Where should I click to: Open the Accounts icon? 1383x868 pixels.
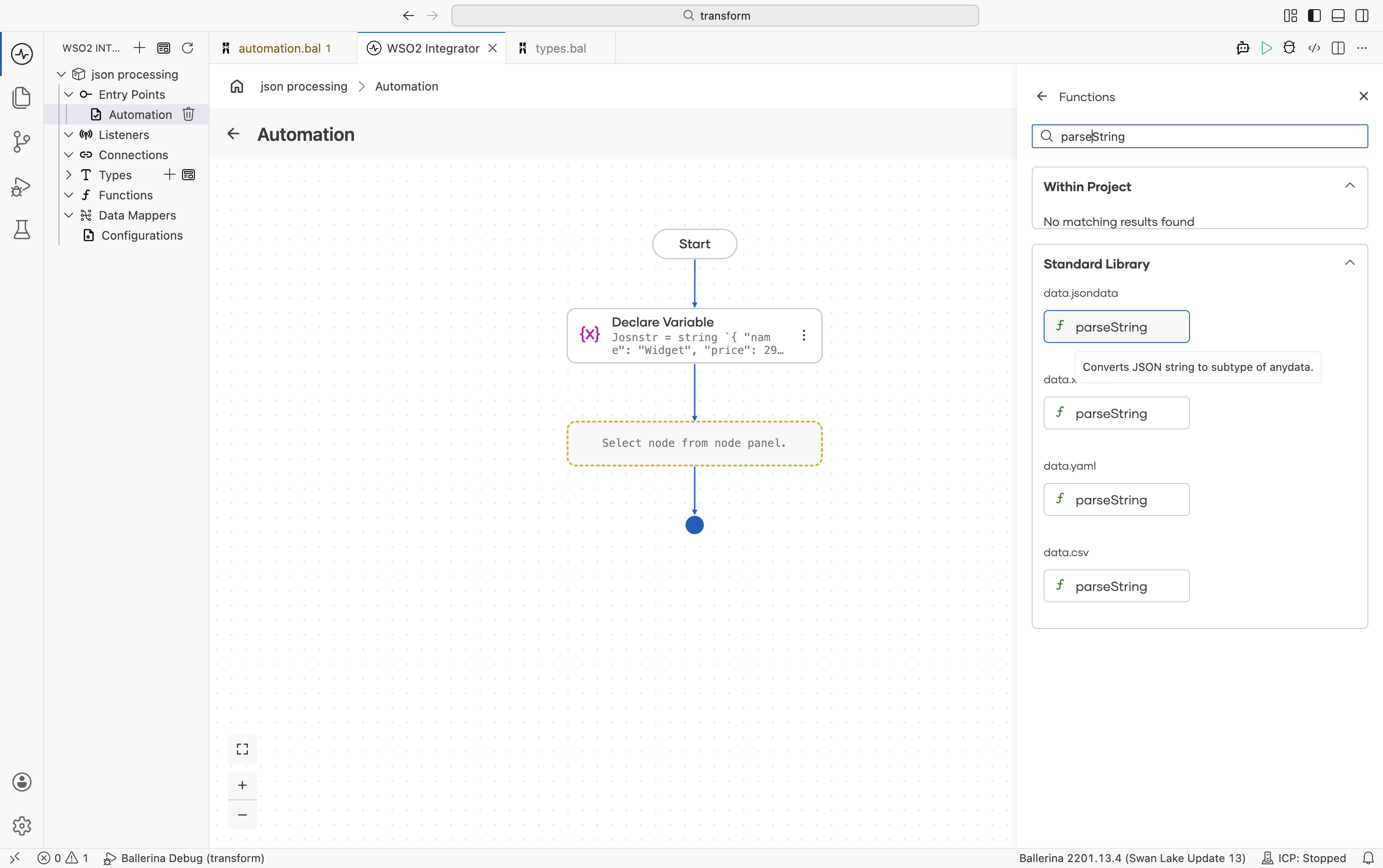pyautogui.click(x=22, y=782)
